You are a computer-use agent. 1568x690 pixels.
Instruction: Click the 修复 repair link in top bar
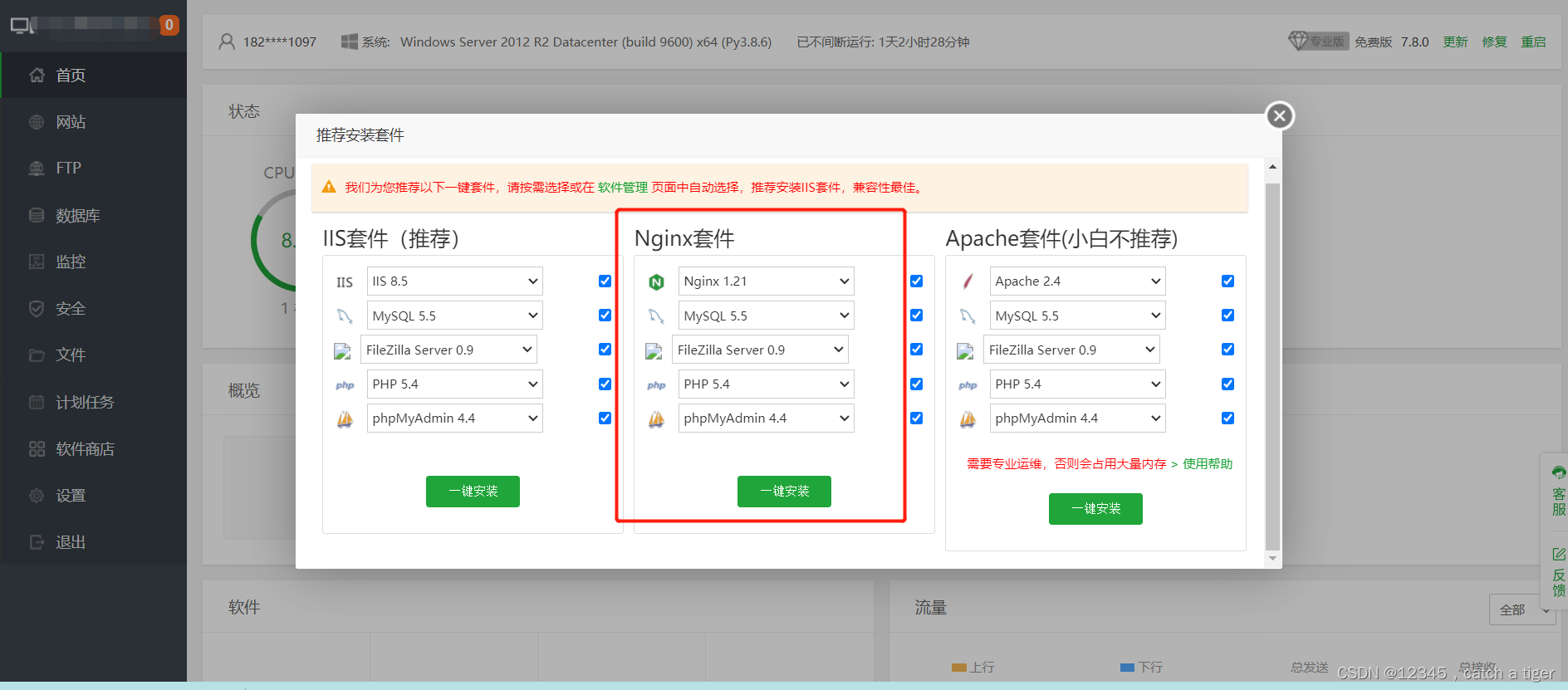[1494, 42]
